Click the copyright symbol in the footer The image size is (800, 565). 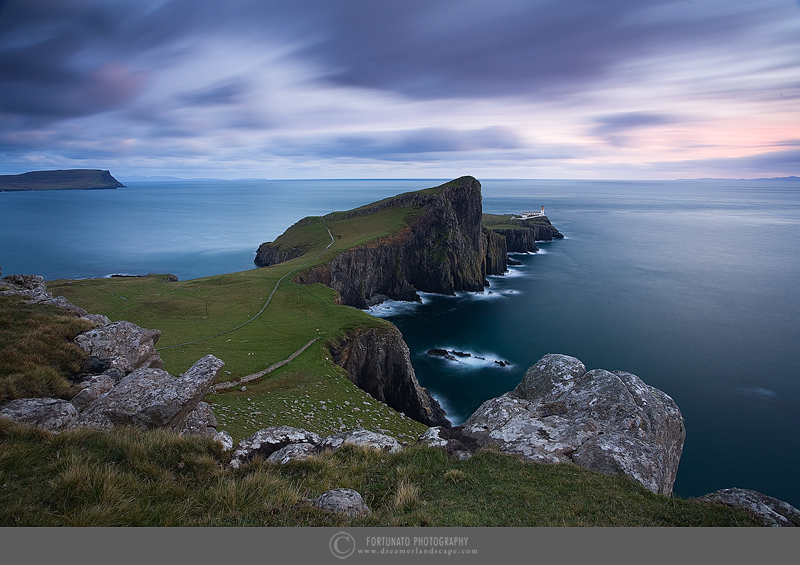click(342, 545)
